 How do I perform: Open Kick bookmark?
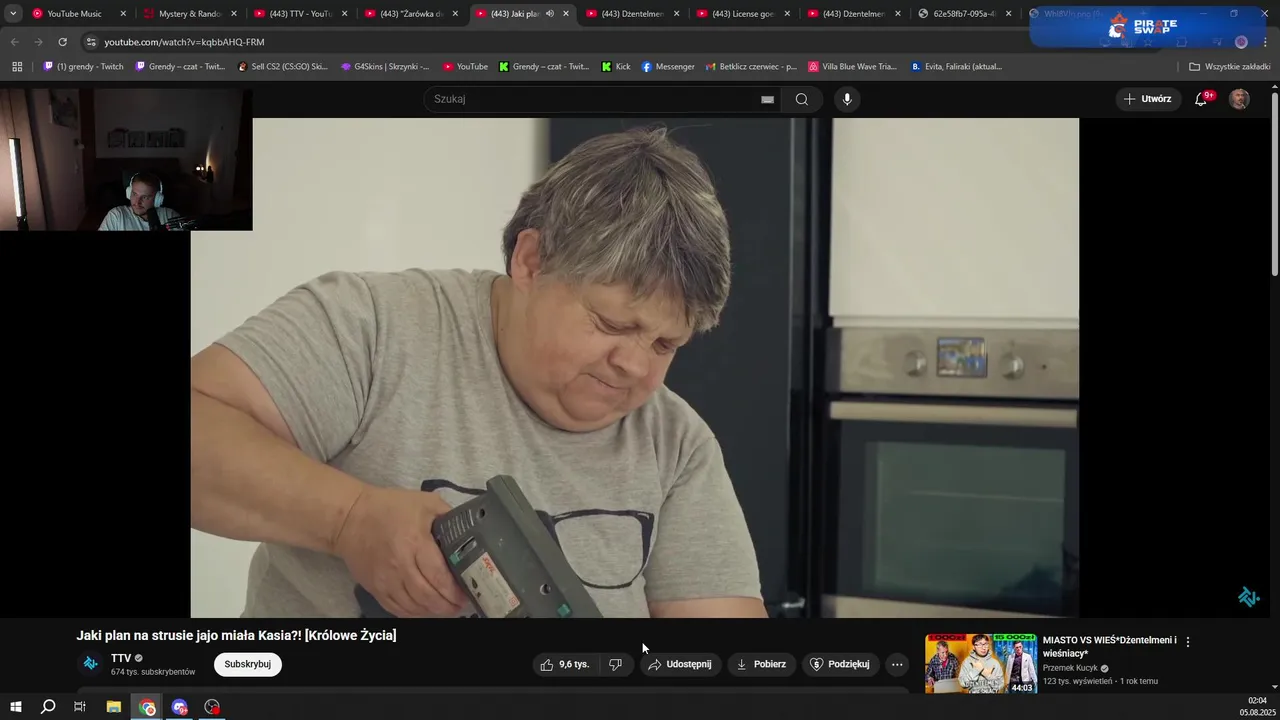[616, 67]
